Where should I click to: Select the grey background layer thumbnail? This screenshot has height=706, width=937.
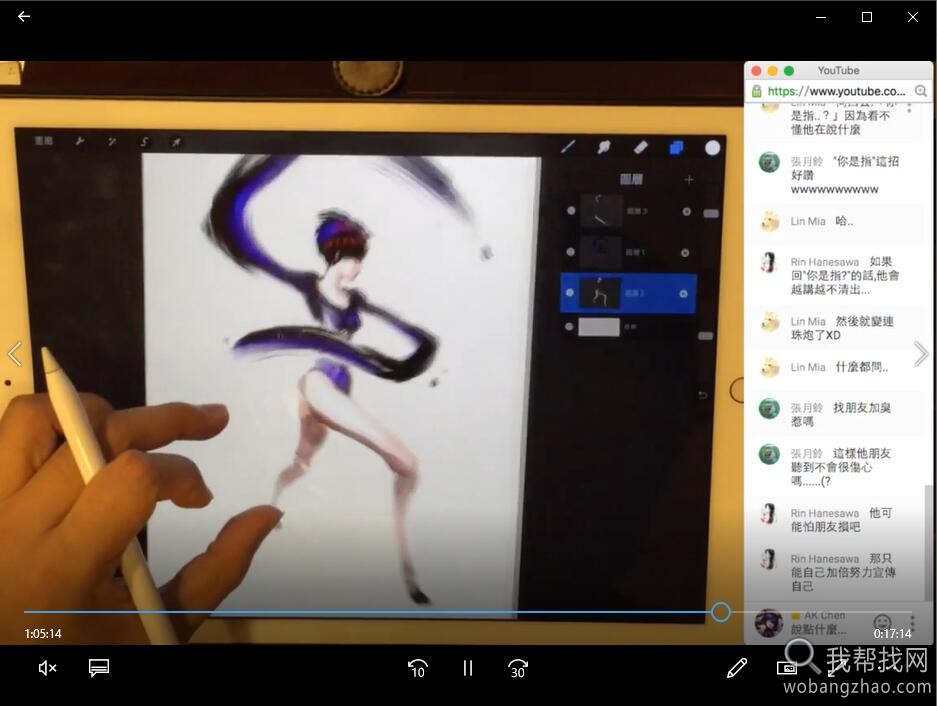pyautogui.click(x=599, y=326)
